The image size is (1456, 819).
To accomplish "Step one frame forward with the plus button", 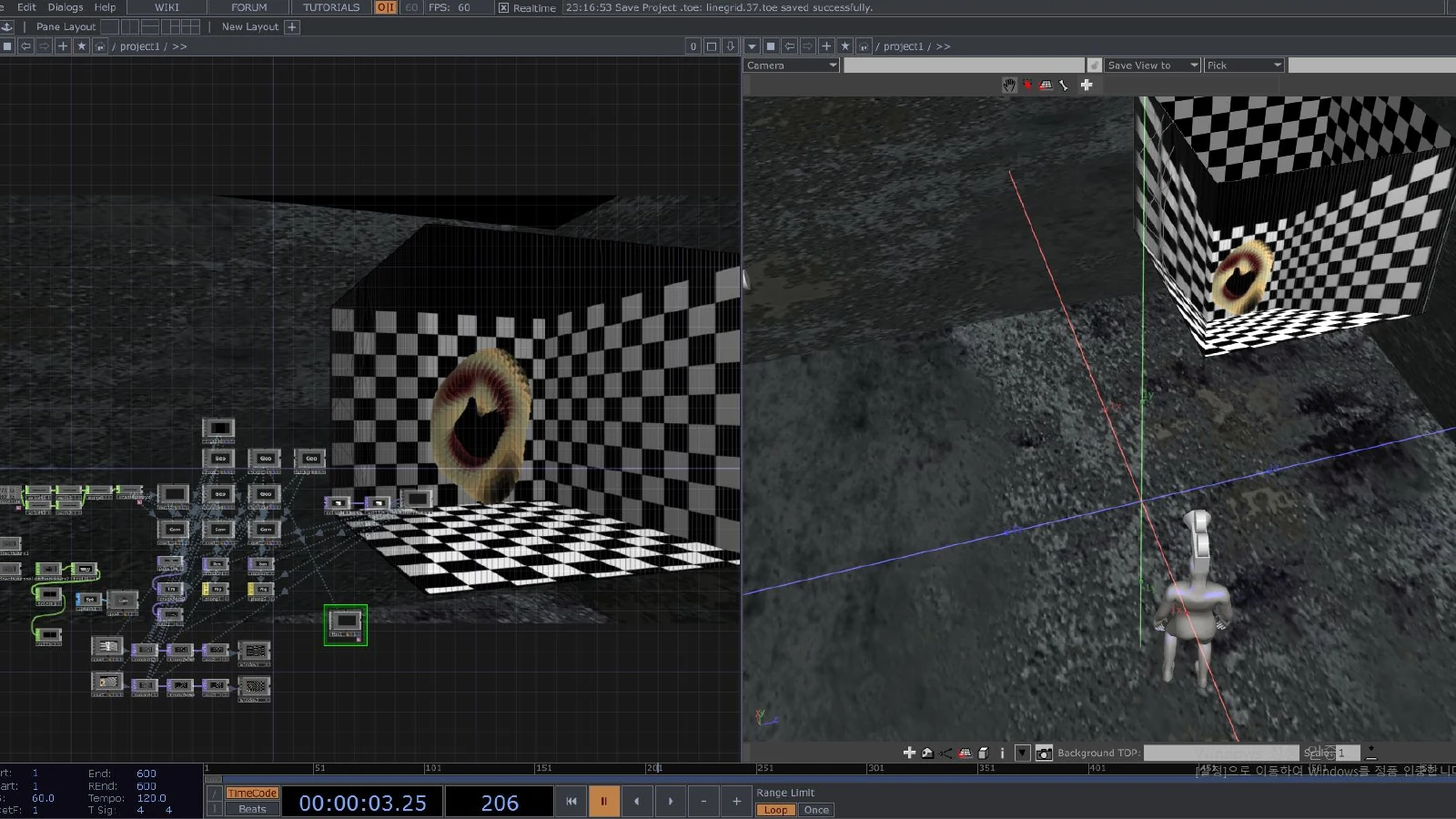I will coord(736,802).
